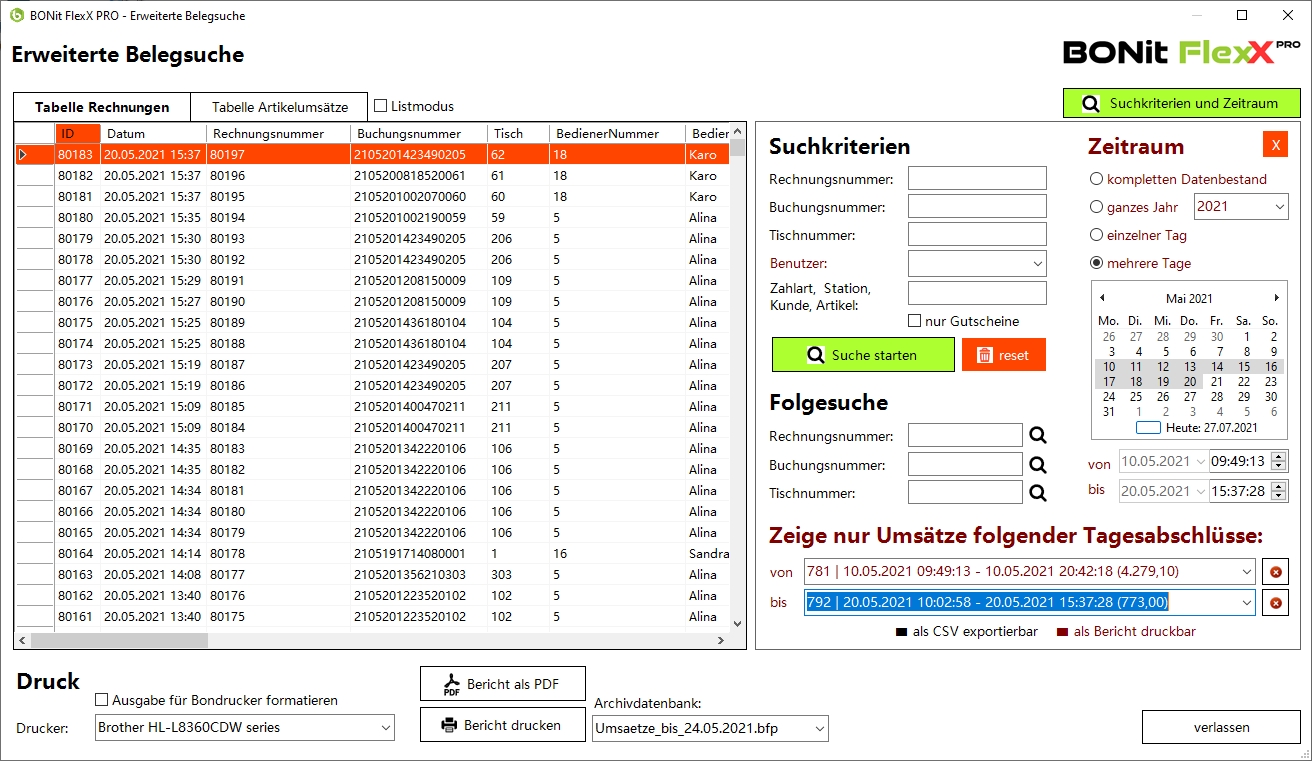Enable 'nur Gutscheine' checkbox

[x=914, y=321]
